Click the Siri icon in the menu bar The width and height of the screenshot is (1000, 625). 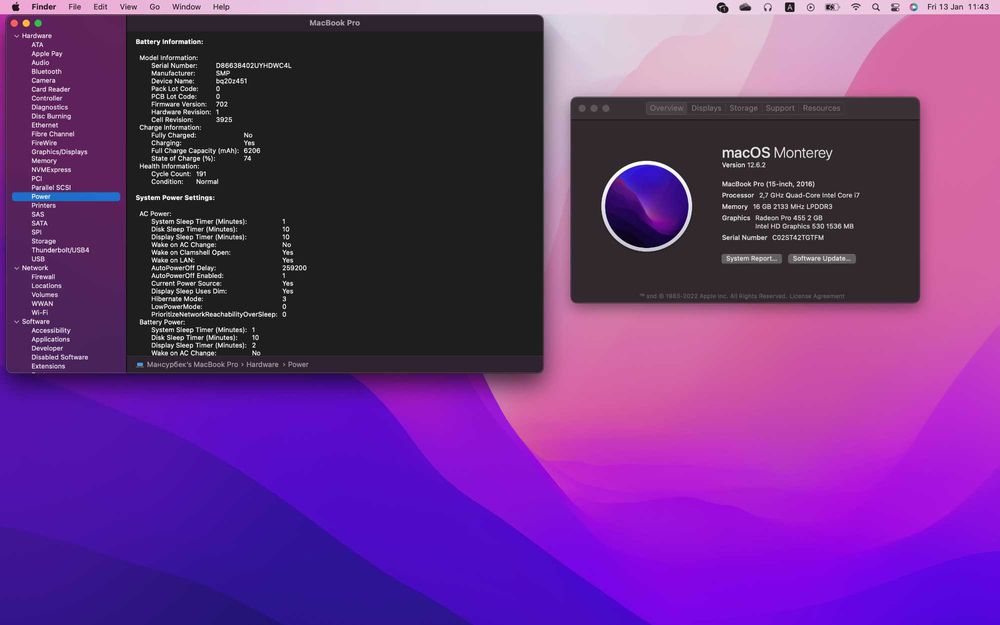(913, 7)
